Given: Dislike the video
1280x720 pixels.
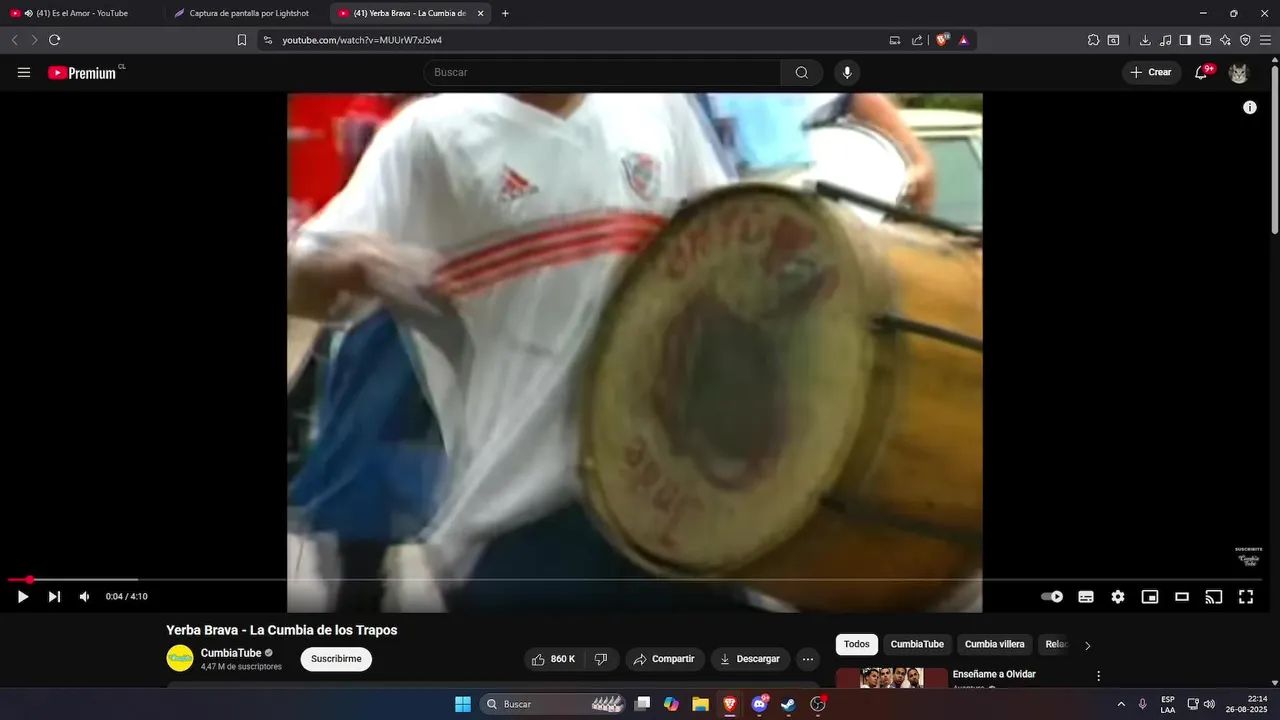Looking at the screenshot, I should click(601, 659).
